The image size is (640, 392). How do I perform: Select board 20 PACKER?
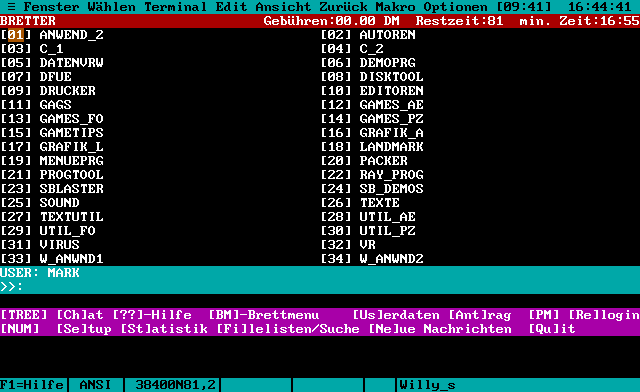click(364, 161)
